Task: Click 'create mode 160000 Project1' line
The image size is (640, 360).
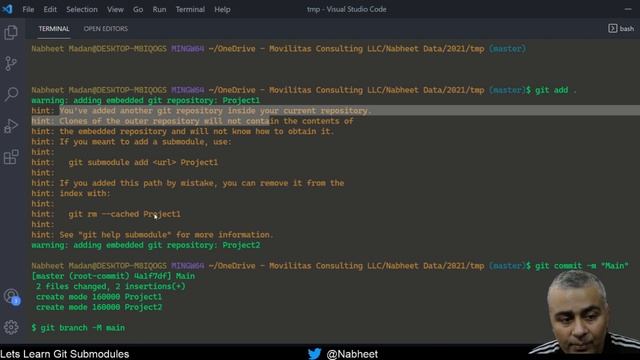Action: 99,297
